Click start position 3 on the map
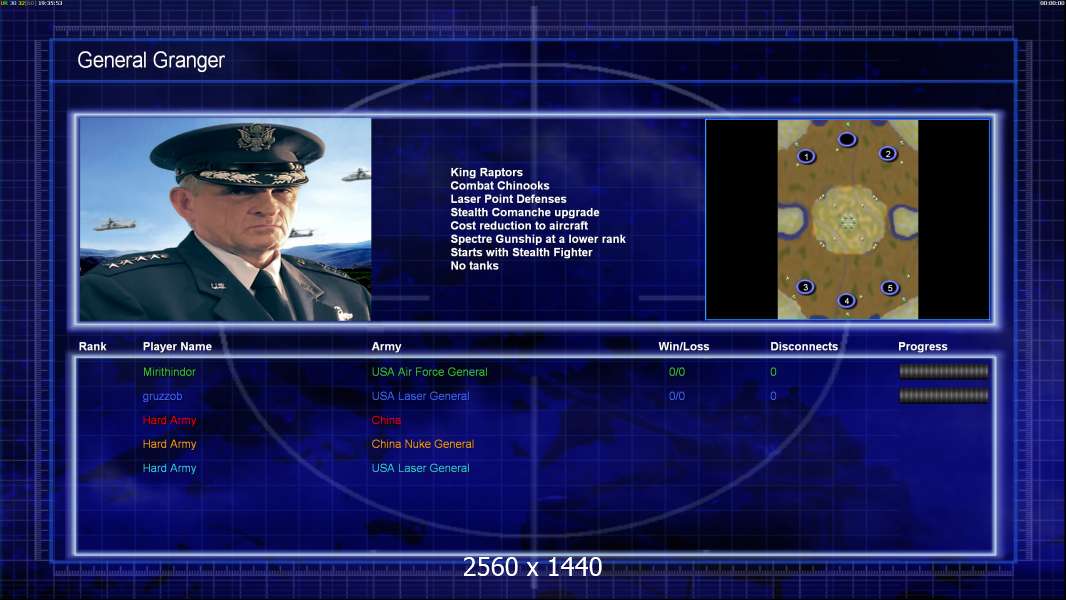Image resolution: width=1066 pixels, height=600 pixels. 806,287
